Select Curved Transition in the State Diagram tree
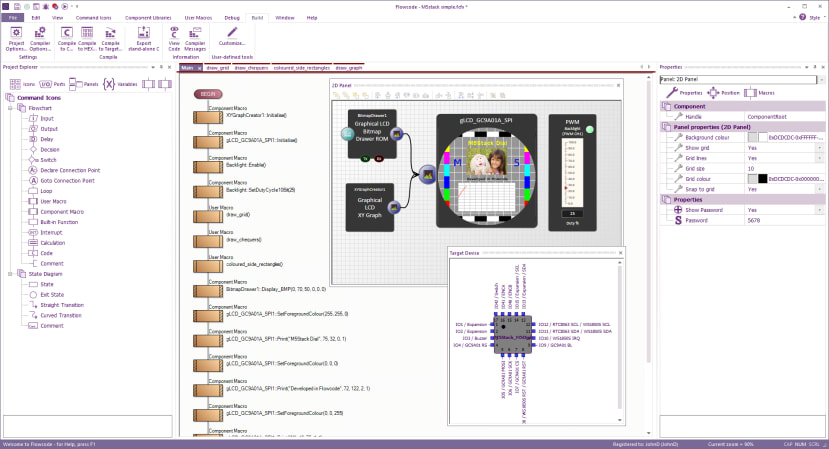The height and width of the screenshot is (449, 829). [x=61, y=315]
